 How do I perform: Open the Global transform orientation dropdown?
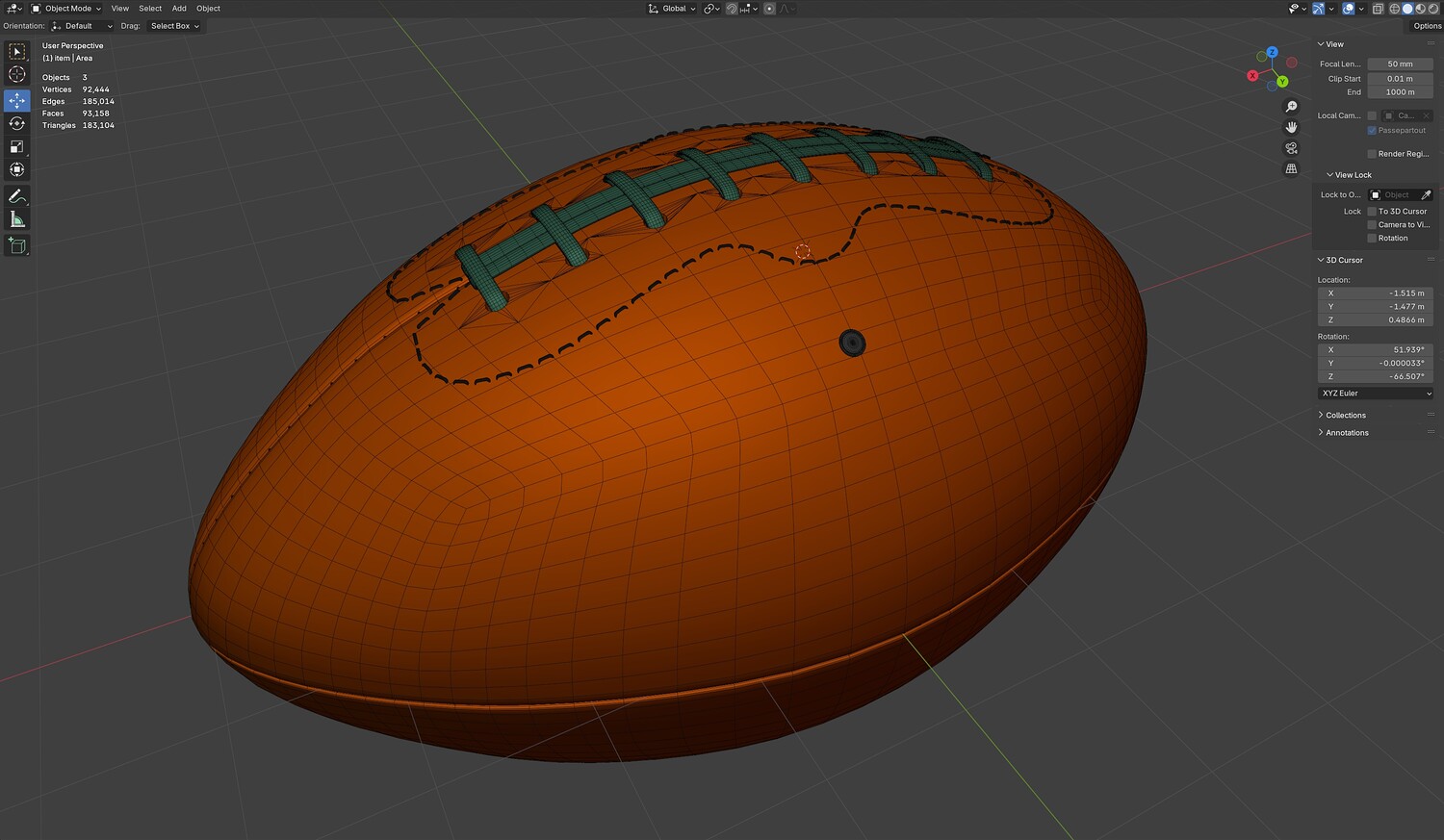pyautogui.click(x=672, y=9)
